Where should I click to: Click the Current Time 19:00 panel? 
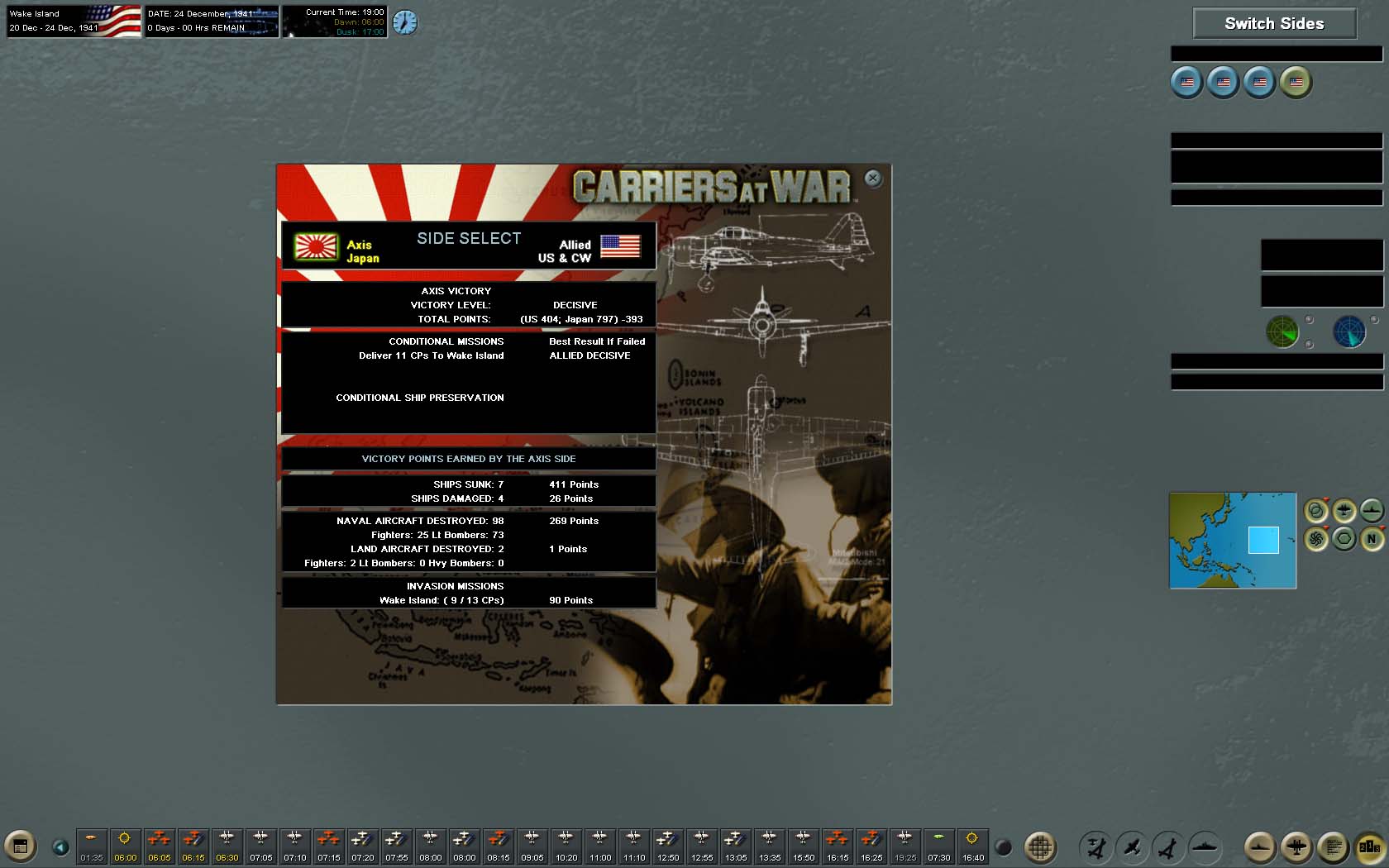335,21
